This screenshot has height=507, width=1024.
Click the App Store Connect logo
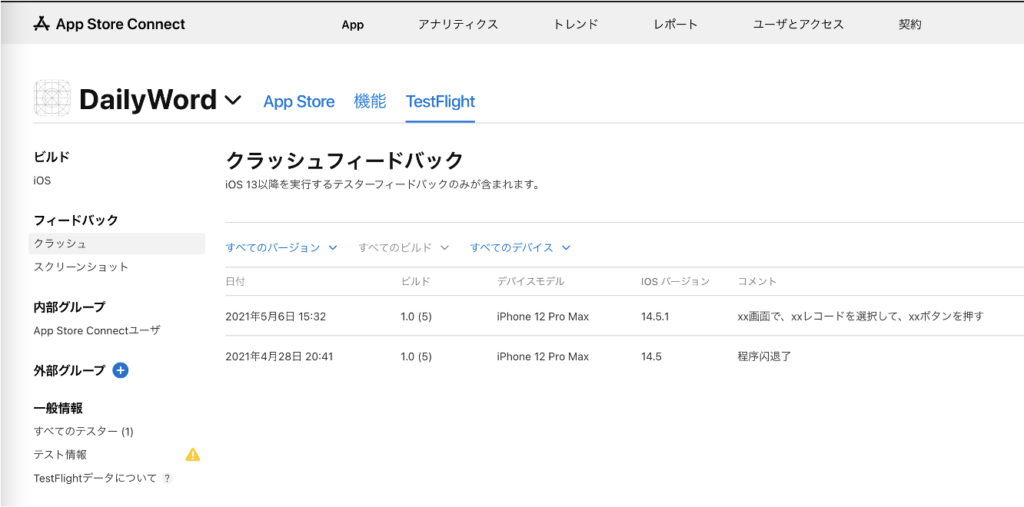(x=109, y=24)
